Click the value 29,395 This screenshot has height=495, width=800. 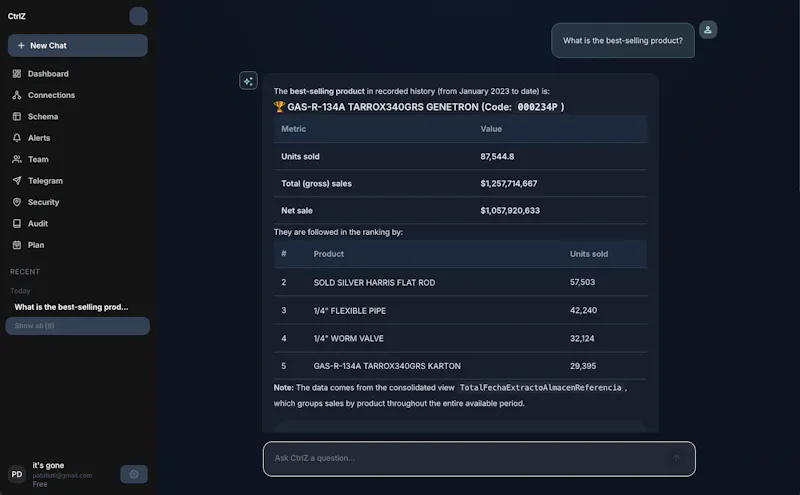(583, 366)
